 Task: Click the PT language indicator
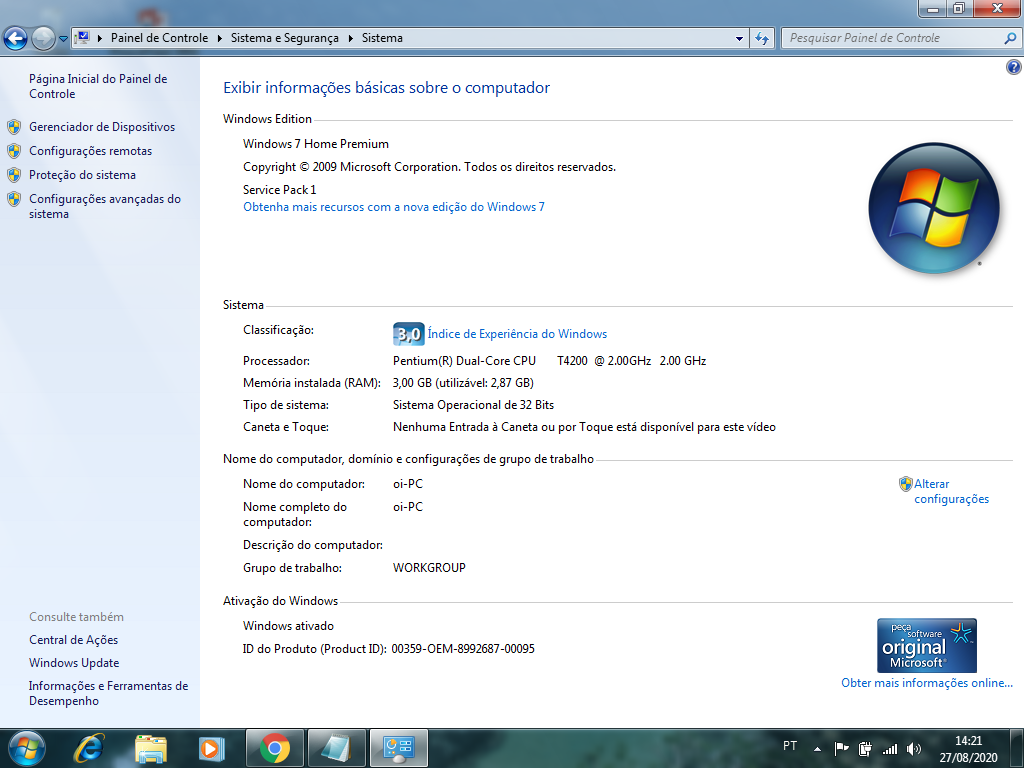(x=790, y=746)
